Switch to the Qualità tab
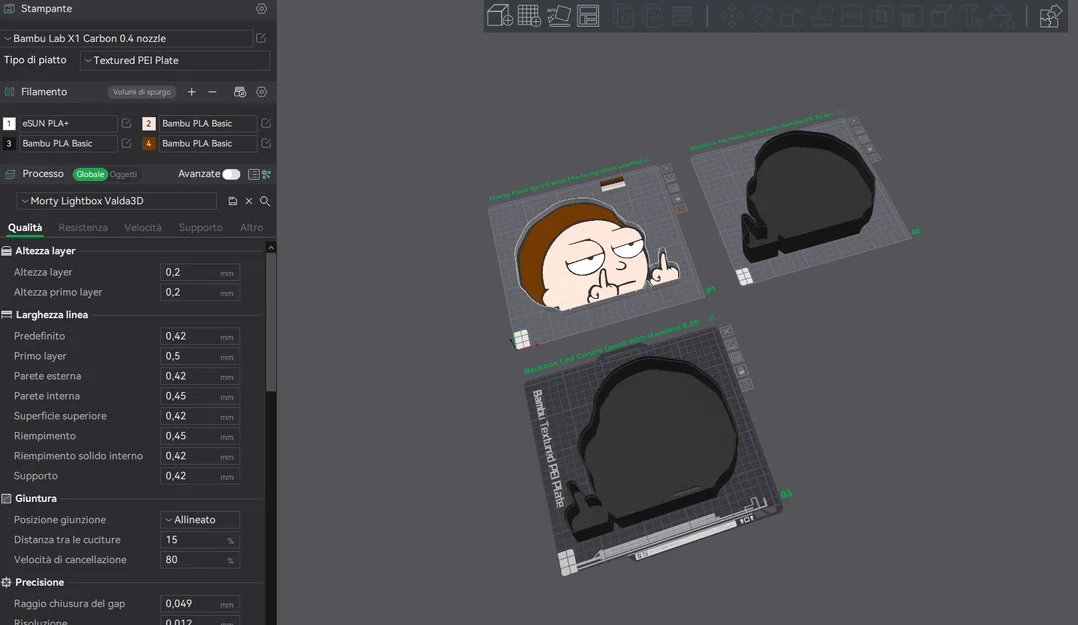Viewport: 1078px width, 625px height. pyautogui.click(x=25, y=228)
